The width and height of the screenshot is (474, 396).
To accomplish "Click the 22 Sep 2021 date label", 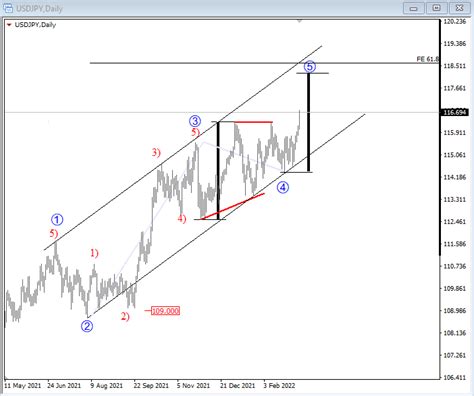I will point(151,386).
